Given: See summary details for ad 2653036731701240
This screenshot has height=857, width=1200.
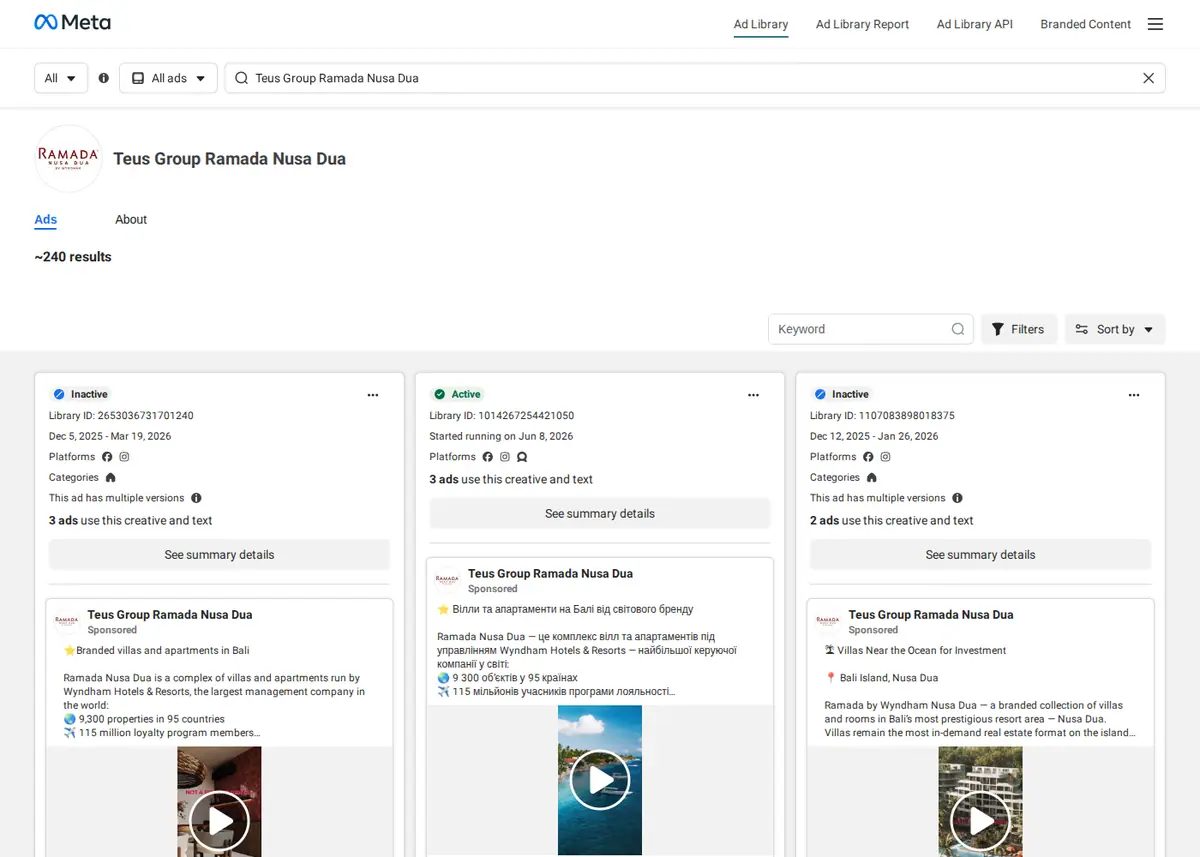Looking at the screenshot, I should click(219, 555).
